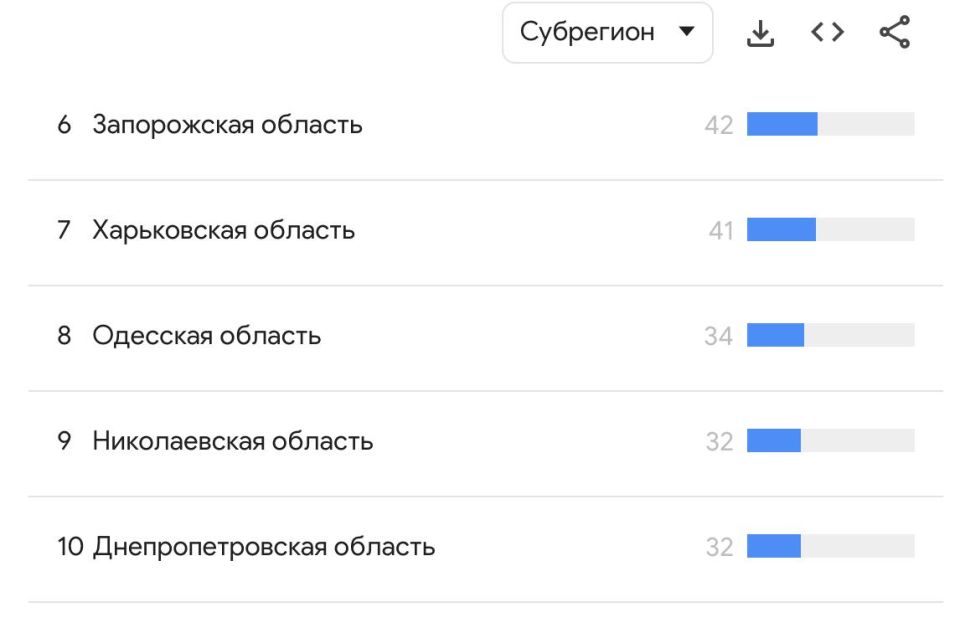This screenshot has width=960, height=628.
Task: Click the value 42 beside Запорожская
Action: [718, 125]
